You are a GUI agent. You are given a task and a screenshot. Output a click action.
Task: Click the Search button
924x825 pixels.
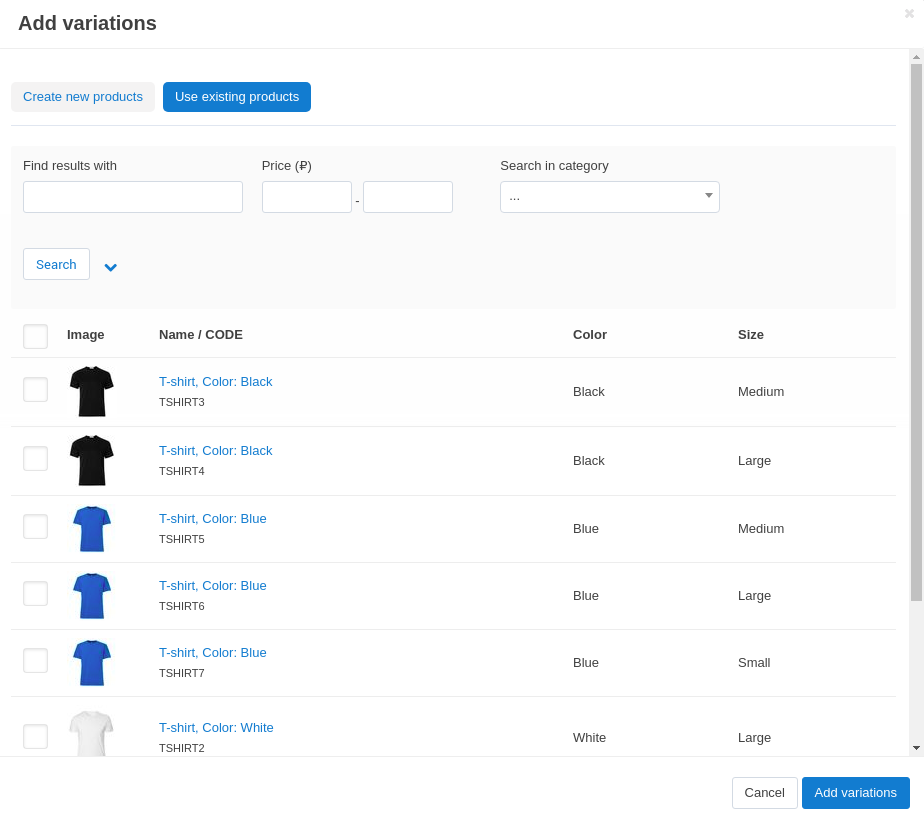pos(57,264)
